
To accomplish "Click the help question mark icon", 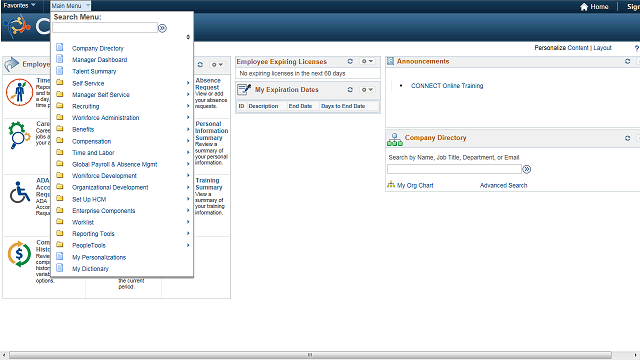I will click(637, 48).
